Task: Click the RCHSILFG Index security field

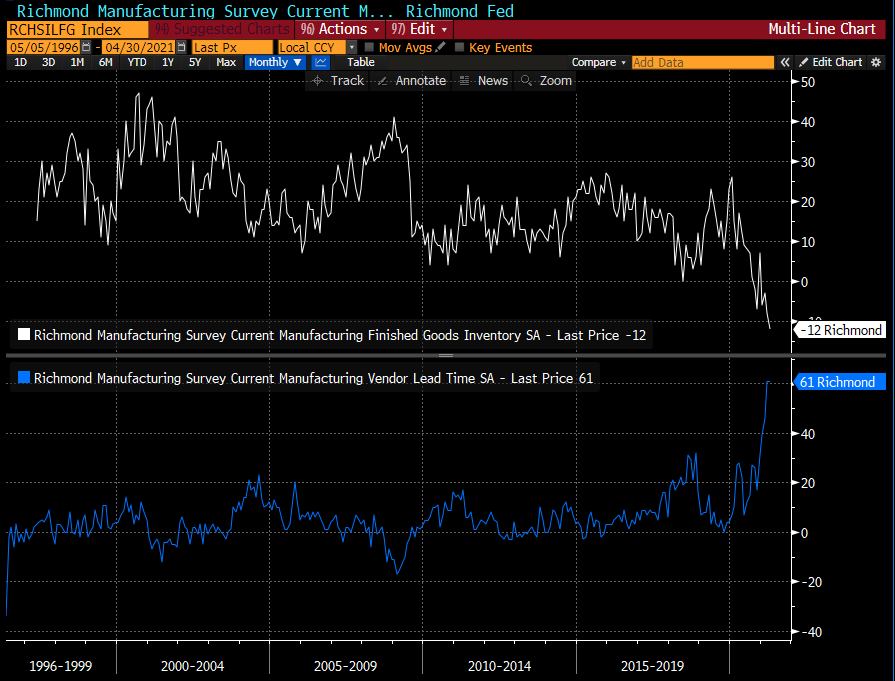Action: click(x=78, y=30)
